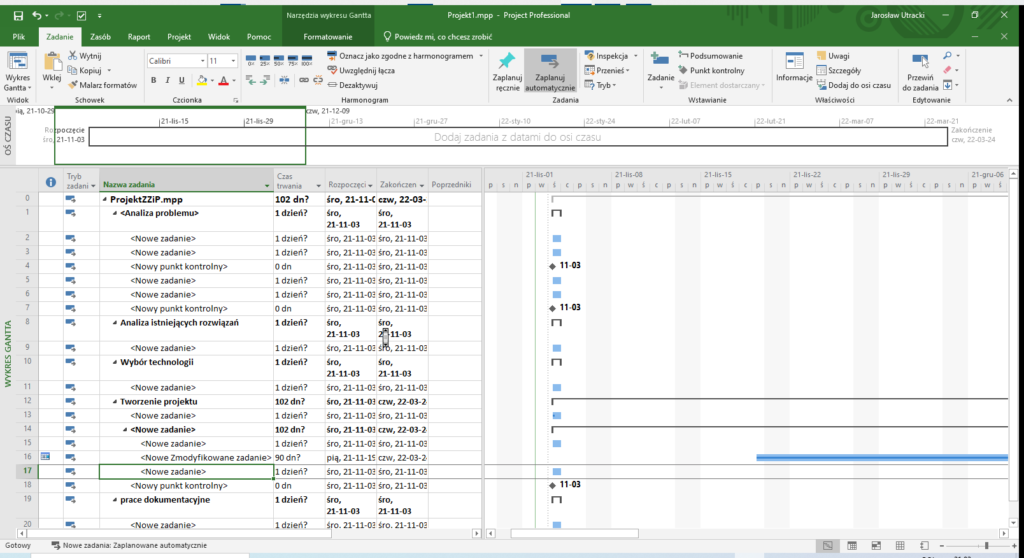Viewport: 1024px width, 558px height.
Task: Click the Save icon in quick access toolbar
Action: (x=18, y=16)
